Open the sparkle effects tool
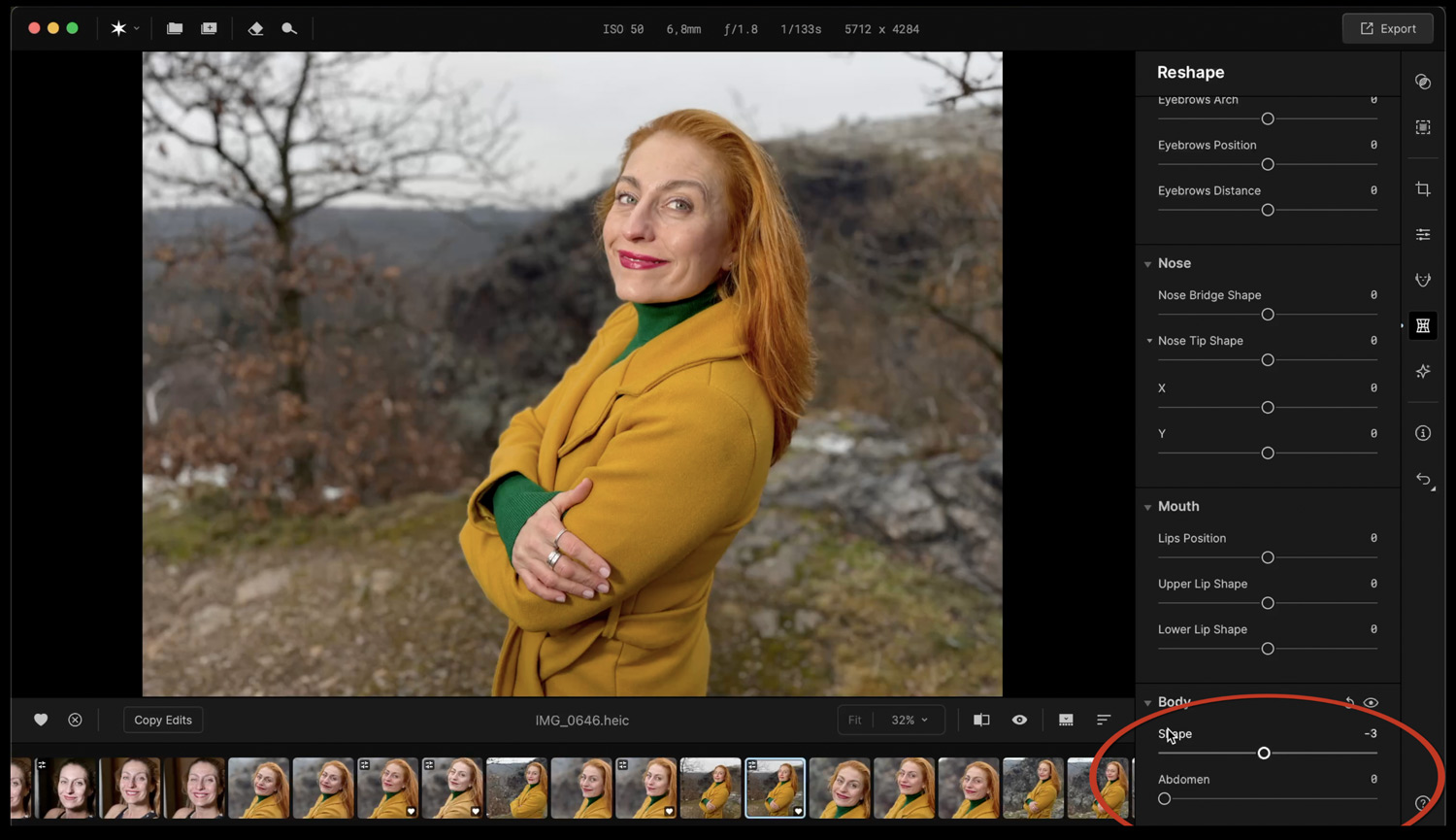1456x840 pixels. click(1423, 372)
